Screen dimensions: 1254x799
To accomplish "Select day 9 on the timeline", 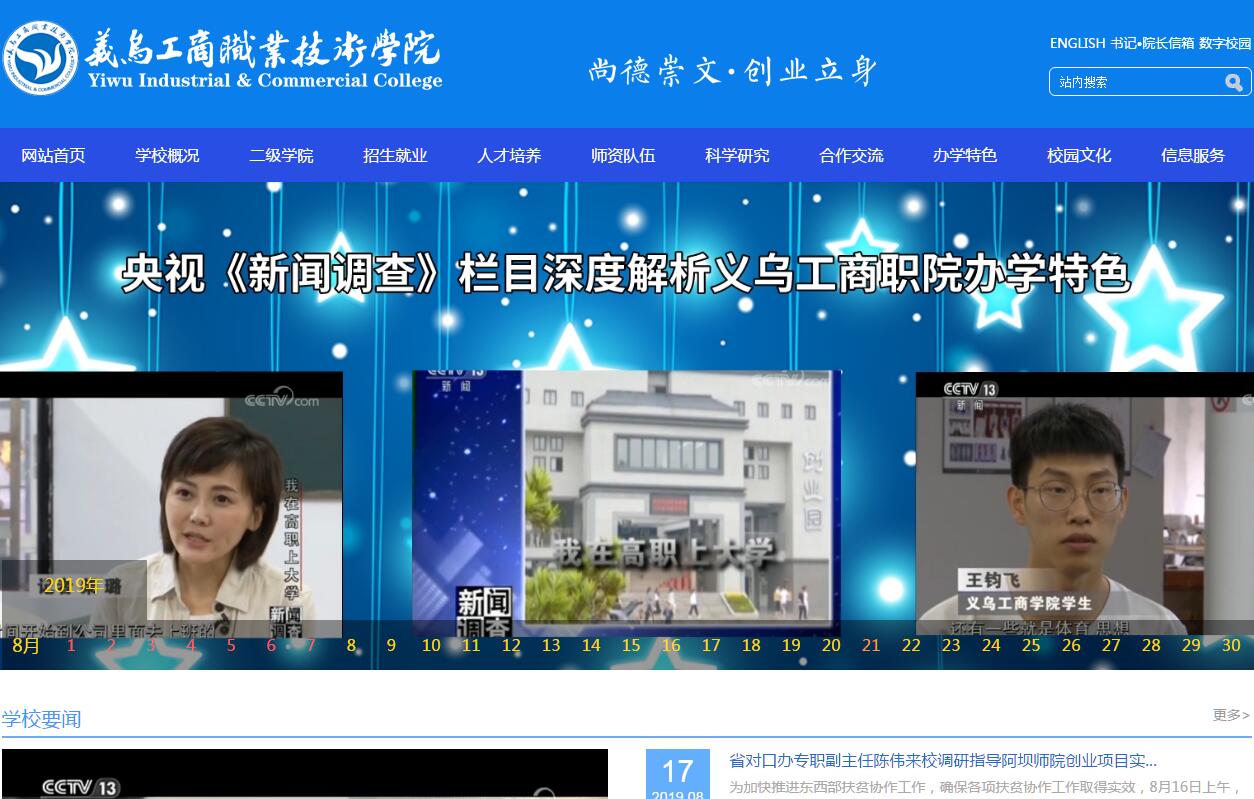I will [391, 645].
